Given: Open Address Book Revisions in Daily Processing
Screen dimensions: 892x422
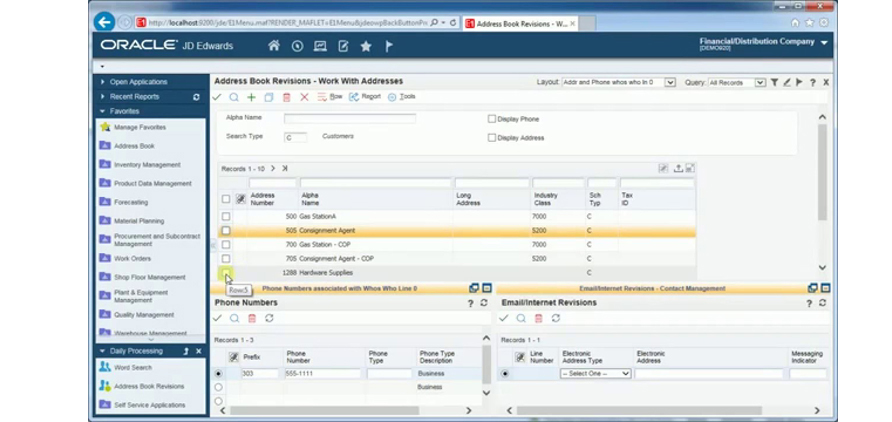Looking at the screenshot, I should [149, 387].
